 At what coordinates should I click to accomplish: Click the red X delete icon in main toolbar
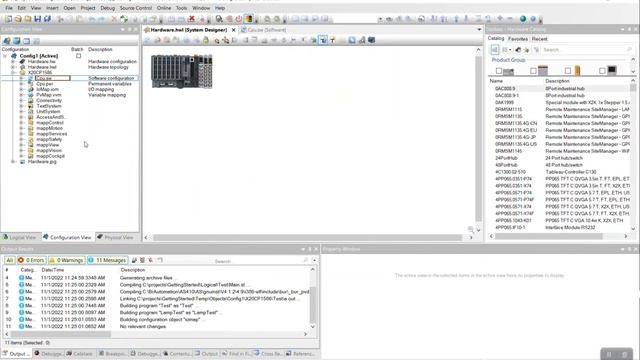point(114,19)
